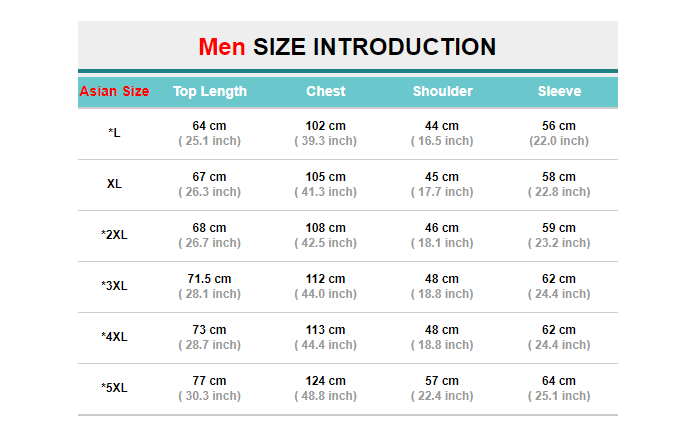Select the "Shoulder" column header
Screen dimensions: 675x440
(x=442, y=92)
